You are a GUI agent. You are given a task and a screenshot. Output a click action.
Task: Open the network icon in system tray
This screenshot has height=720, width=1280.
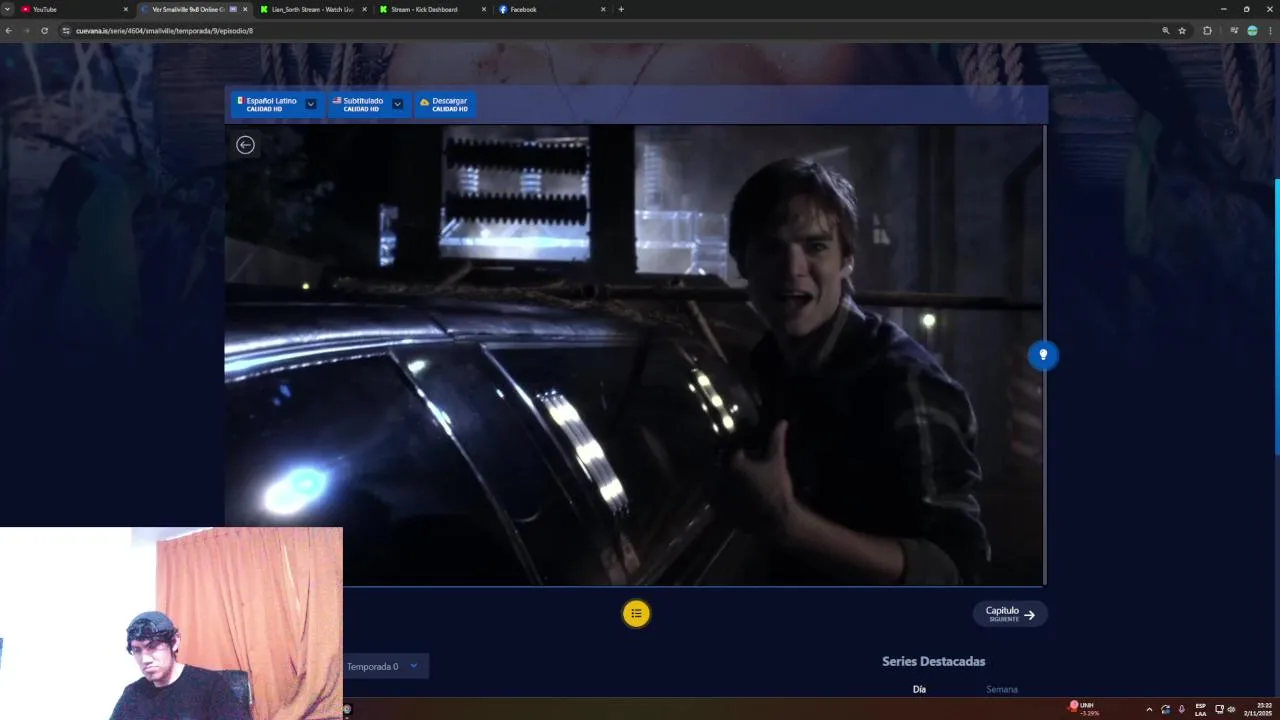pos(1219,709)
